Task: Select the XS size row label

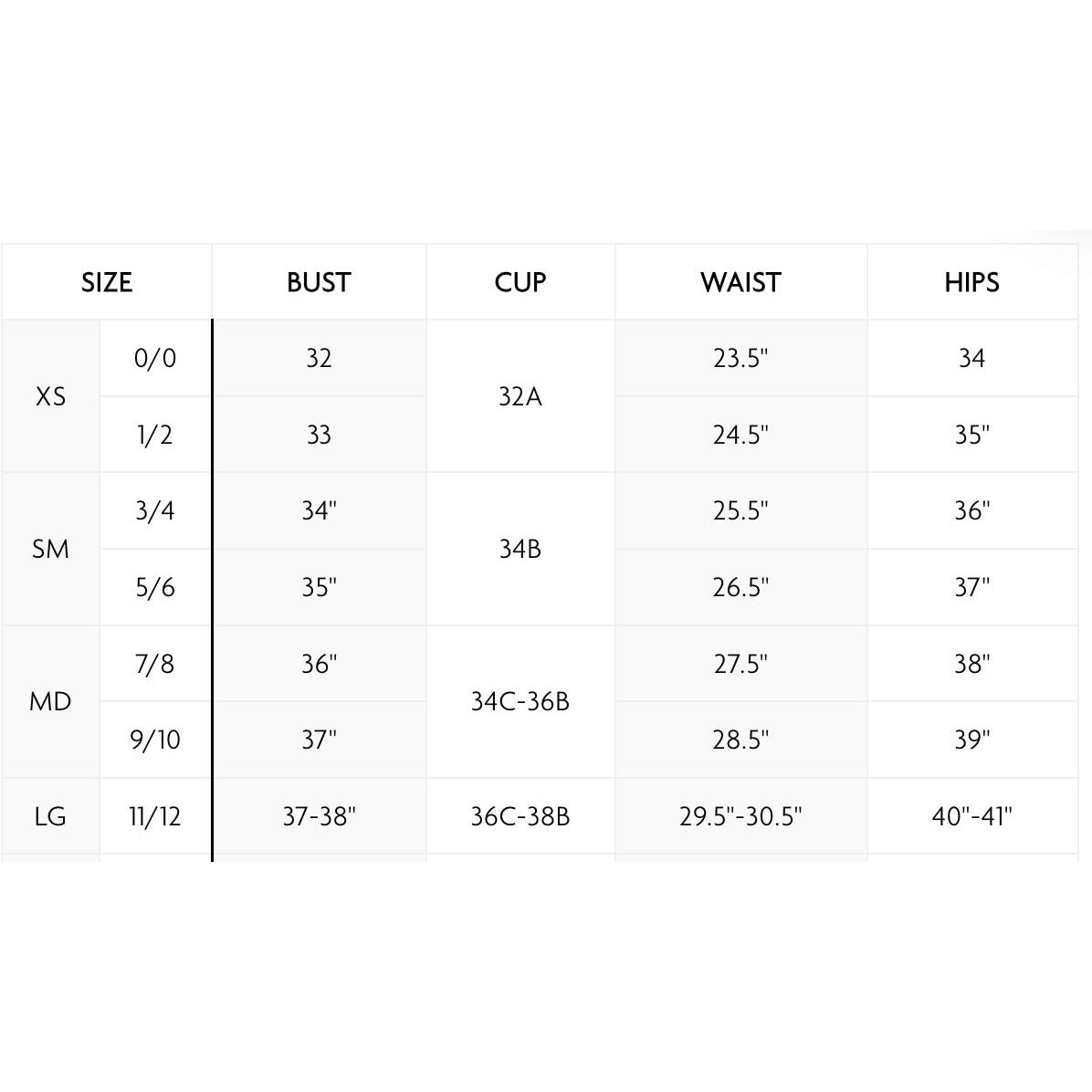Action: 50,396
